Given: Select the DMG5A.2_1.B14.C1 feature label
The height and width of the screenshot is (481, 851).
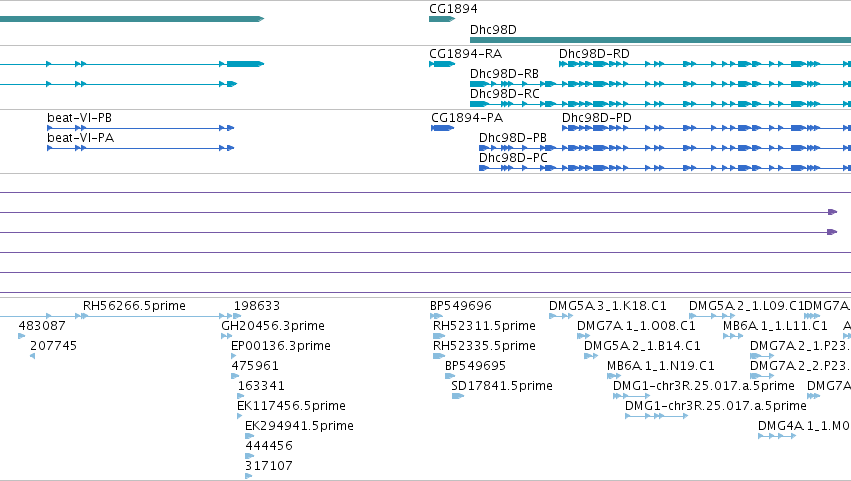Looking at the screenshot, I should (x=642, y=346).
